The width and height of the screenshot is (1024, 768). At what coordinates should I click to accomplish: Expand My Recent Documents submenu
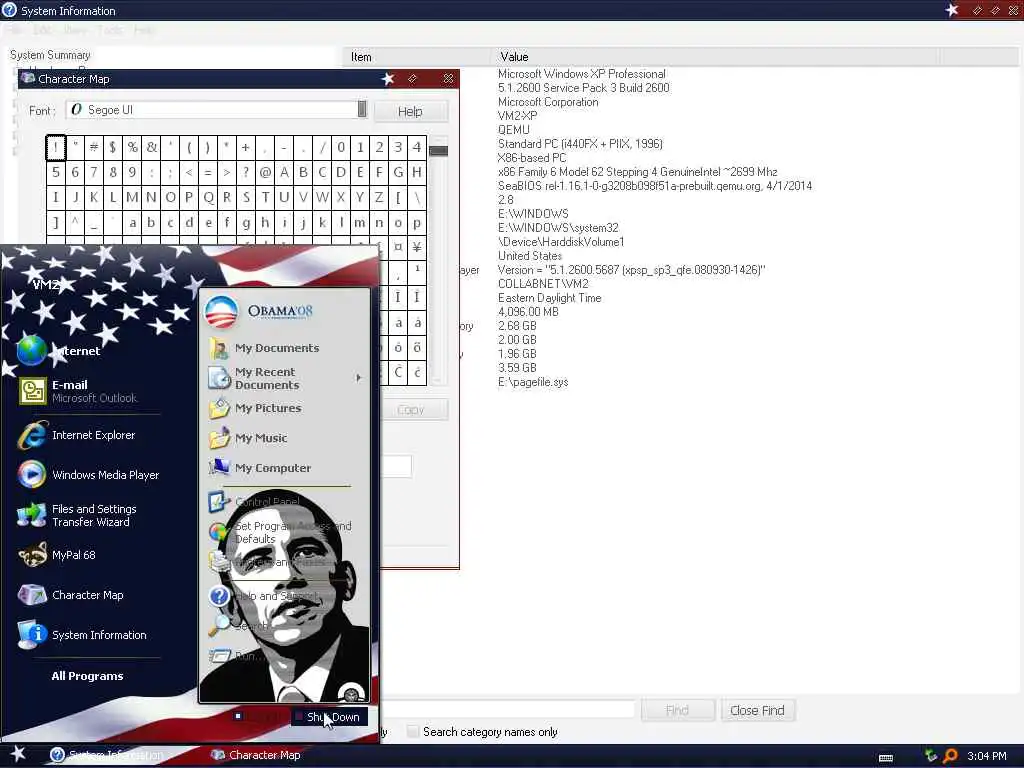point(285,378)
